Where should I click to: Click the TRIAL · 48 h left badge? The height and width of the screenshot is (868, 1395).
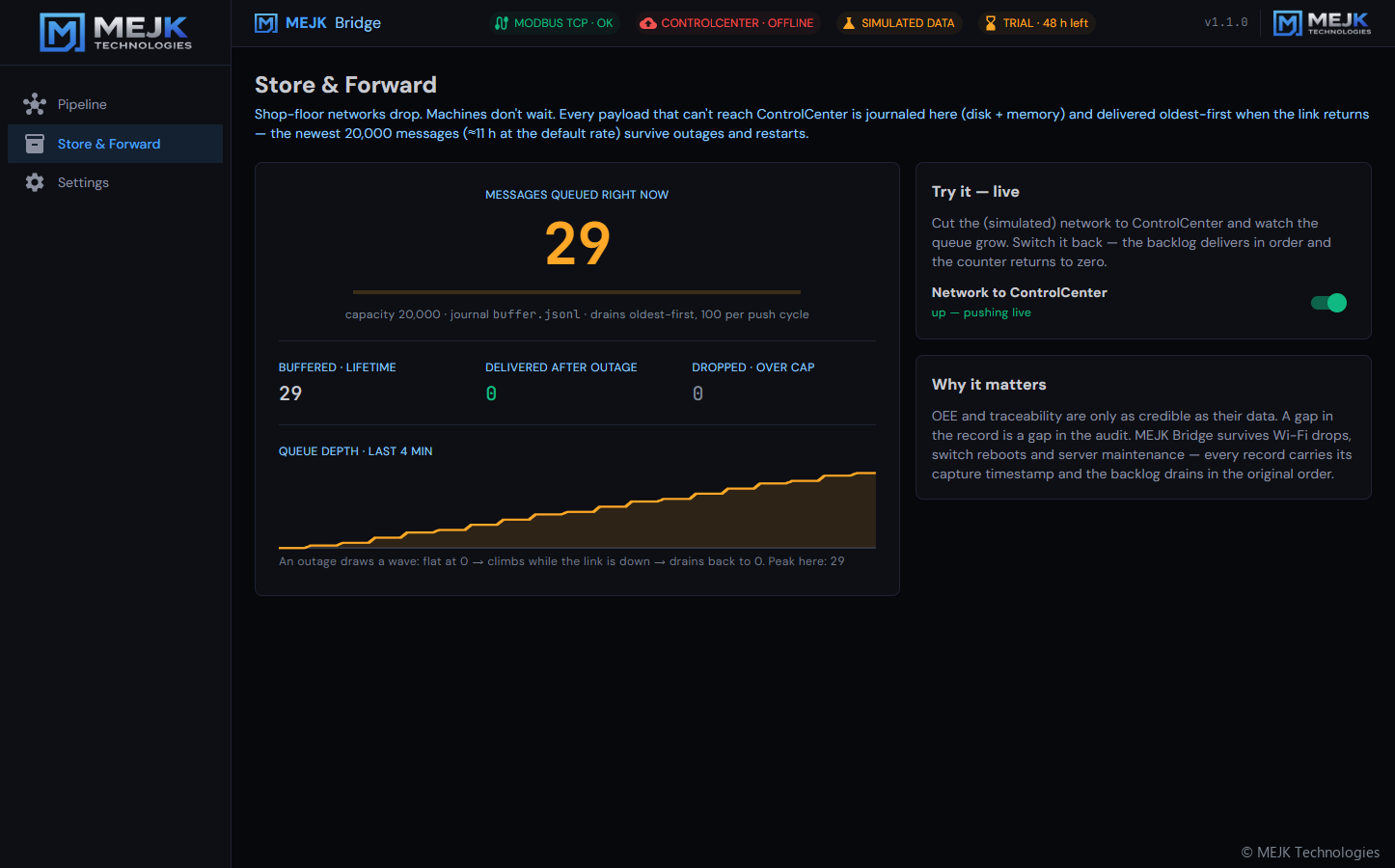[1036, 23]
